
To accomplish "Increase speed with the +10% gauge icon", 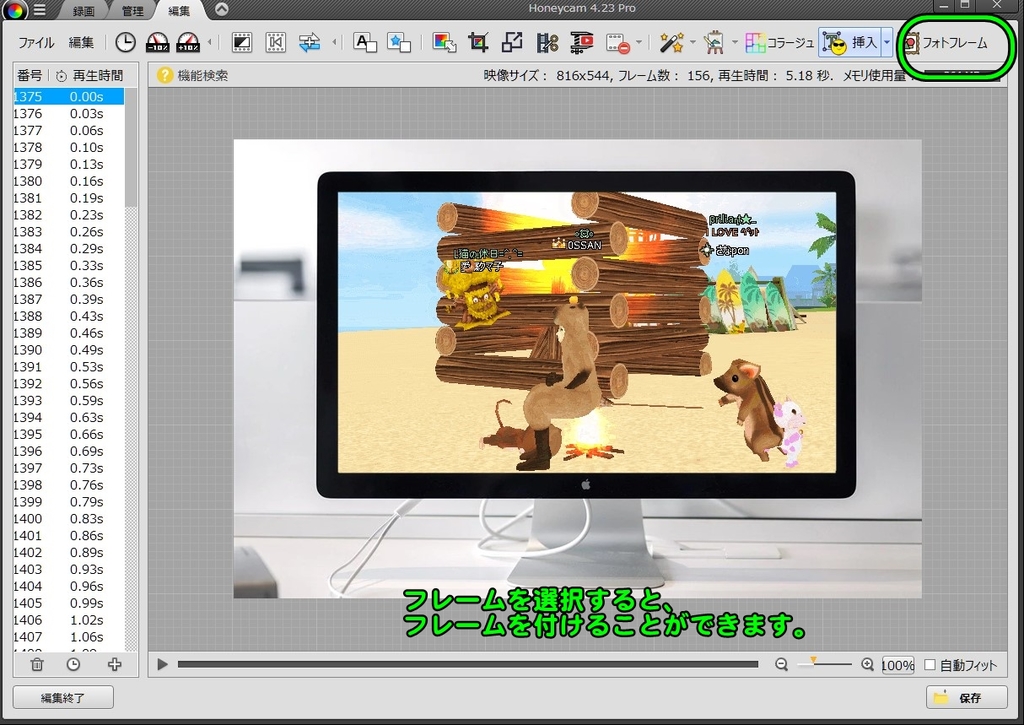I will click(x=188, y=42).
